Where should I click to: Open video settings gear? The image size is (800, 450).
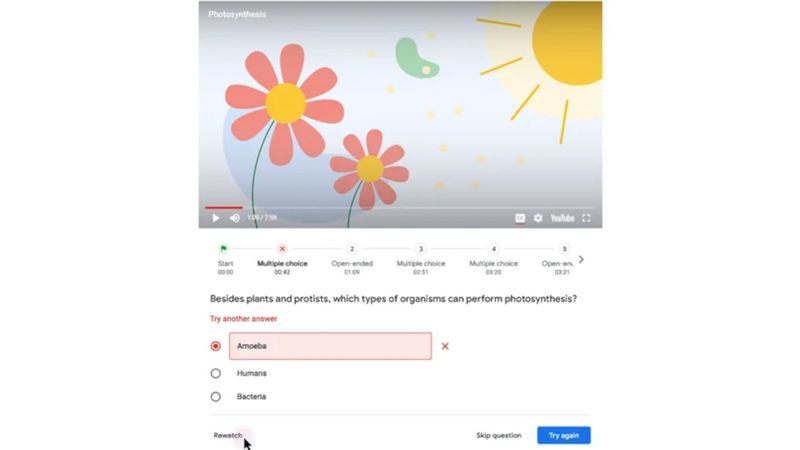pos(538,218)
